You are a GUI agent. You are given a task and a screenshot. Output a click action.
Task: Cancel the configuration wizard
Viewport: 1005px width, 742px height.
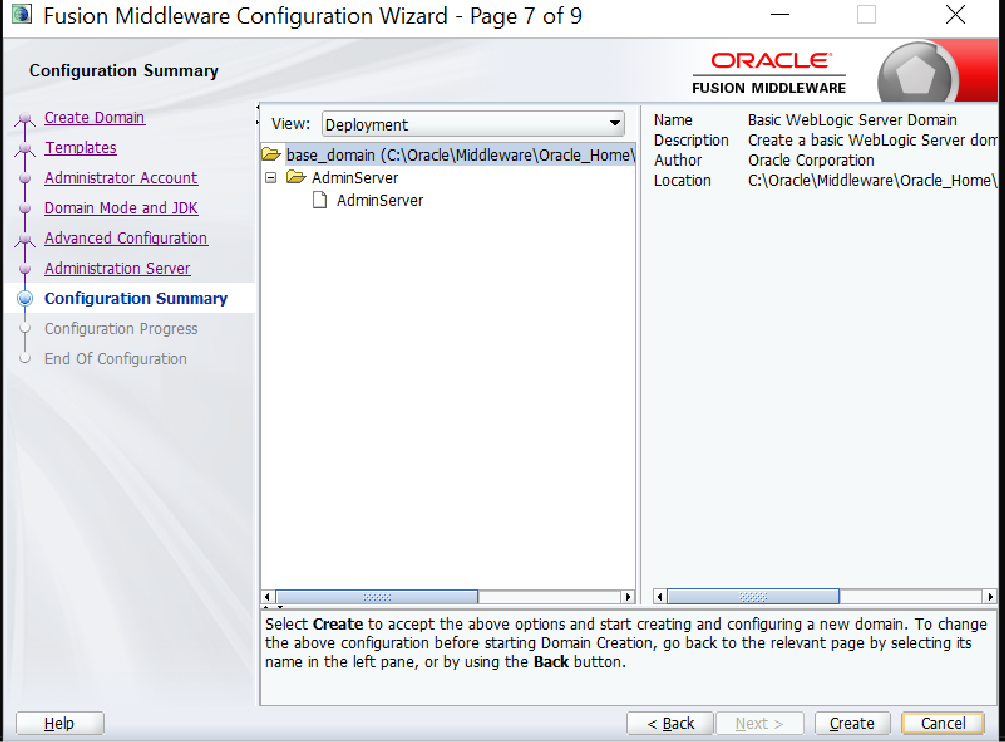[x=942, y=723]
